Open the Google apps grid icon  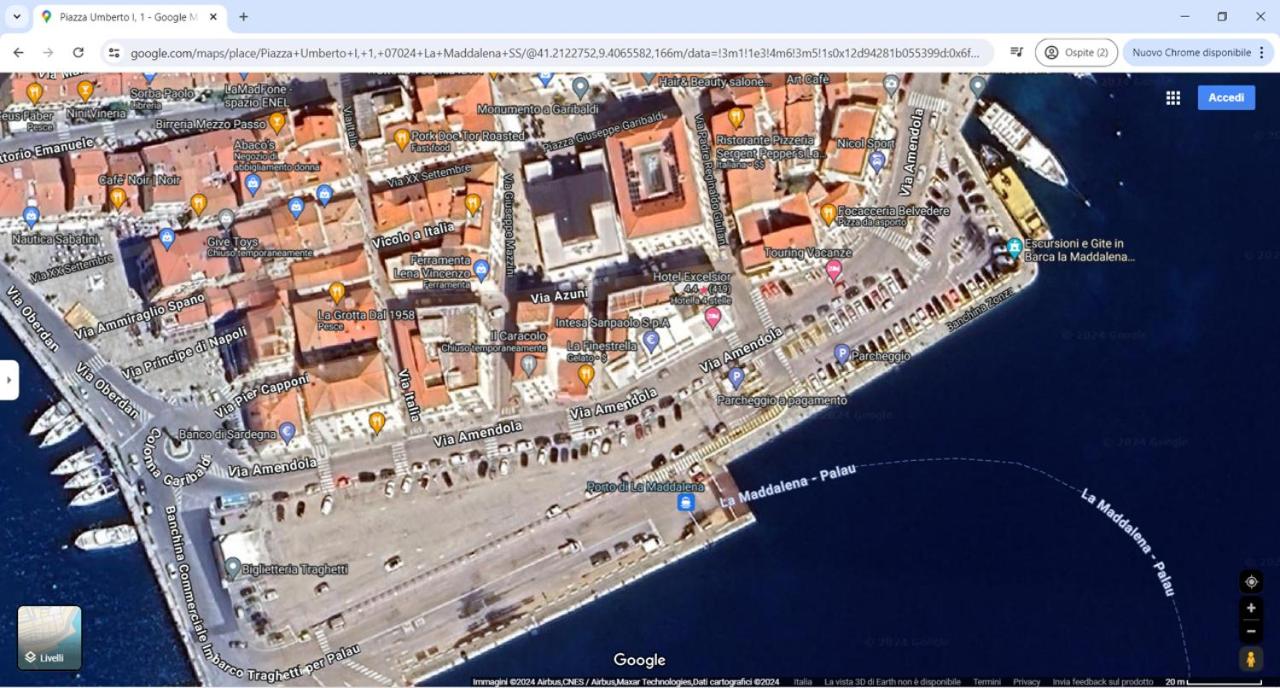(x=1173, y=98)
